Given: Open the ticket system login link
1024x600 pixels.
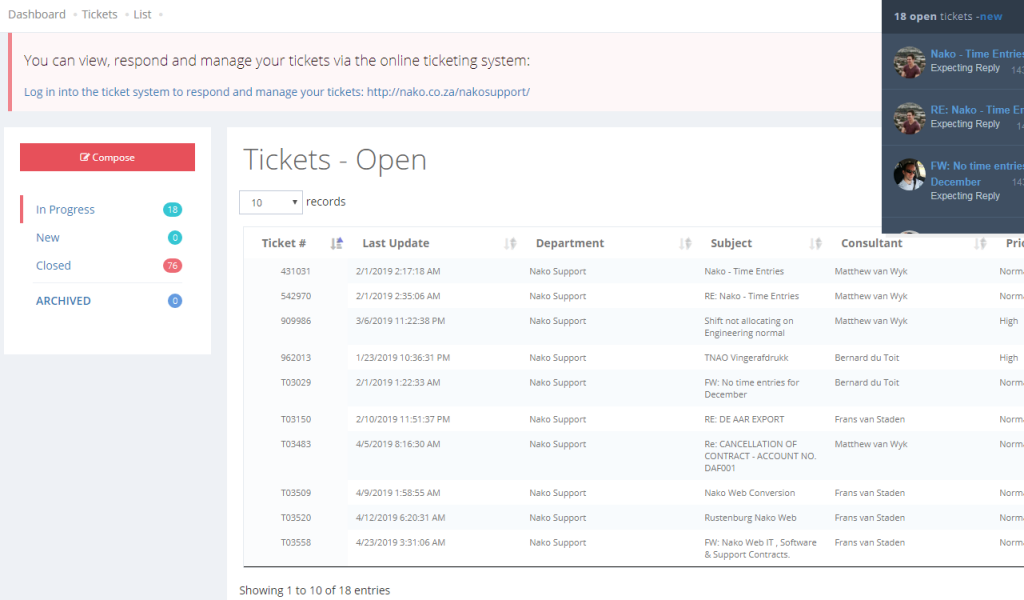Looking at the screenshot, I should coord(276,92).
